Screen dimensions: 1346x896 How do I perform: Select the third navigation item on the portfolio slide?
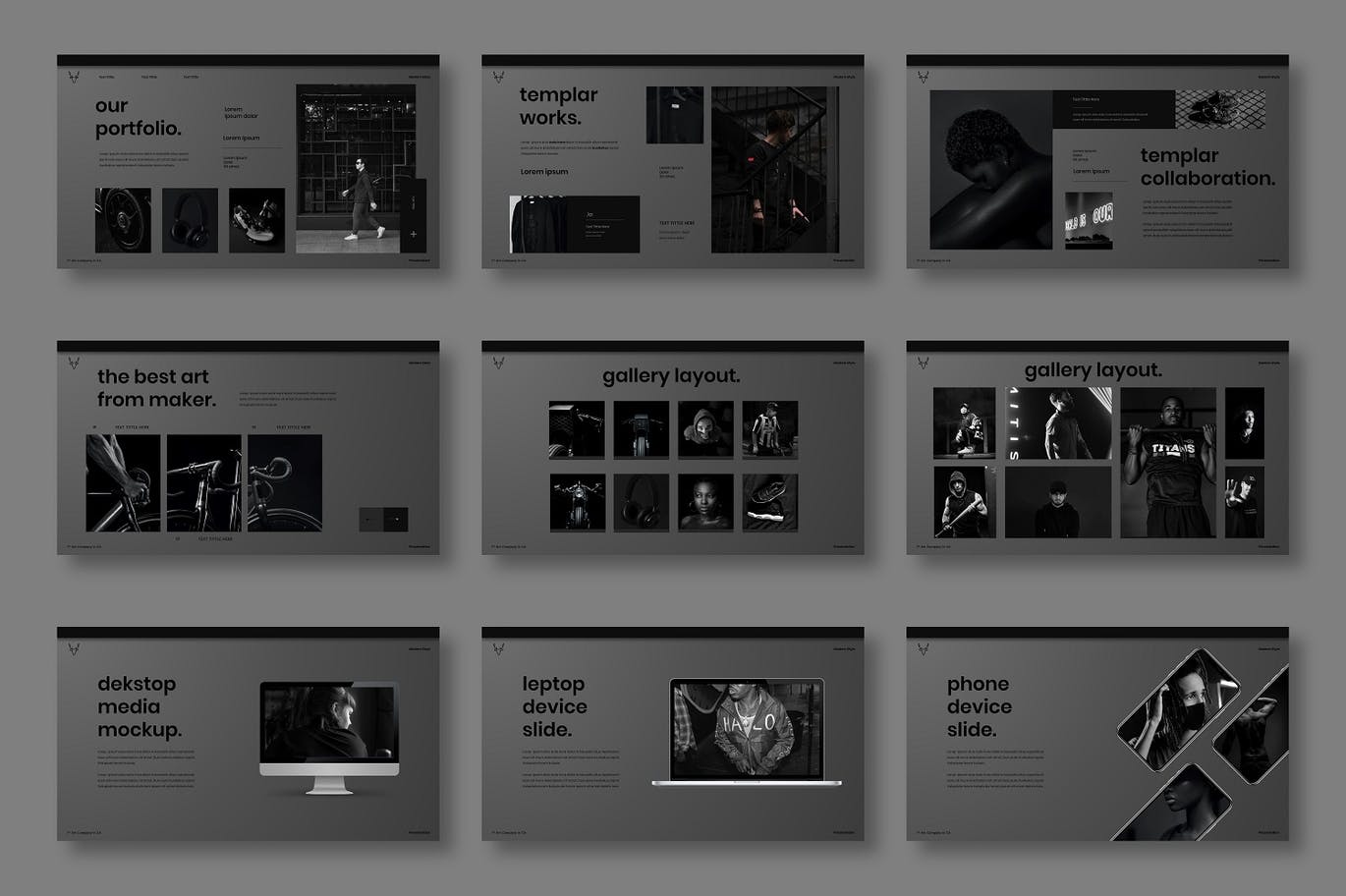tap(191, 77)
